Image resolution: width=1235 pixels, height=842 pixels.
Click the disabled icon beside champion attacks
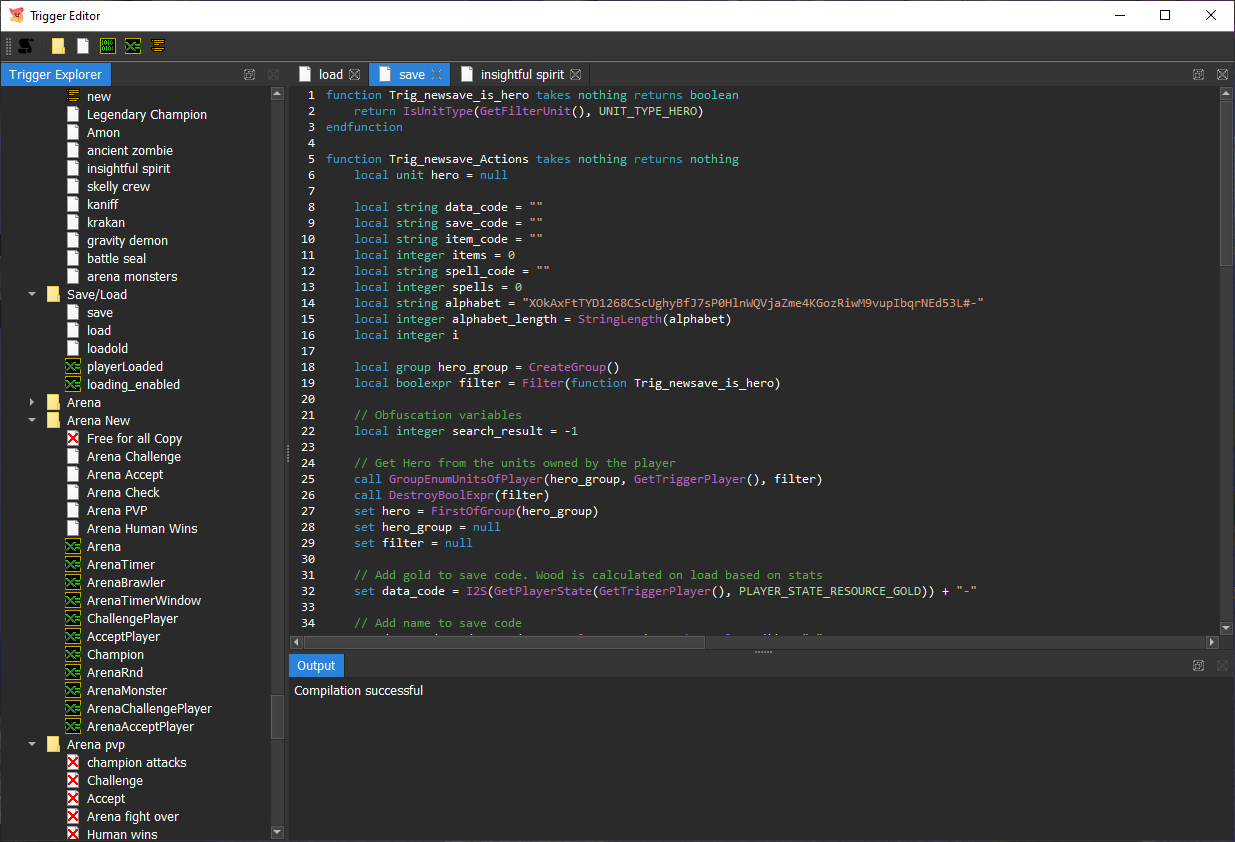pyautogui.click(x=73, y=763)
